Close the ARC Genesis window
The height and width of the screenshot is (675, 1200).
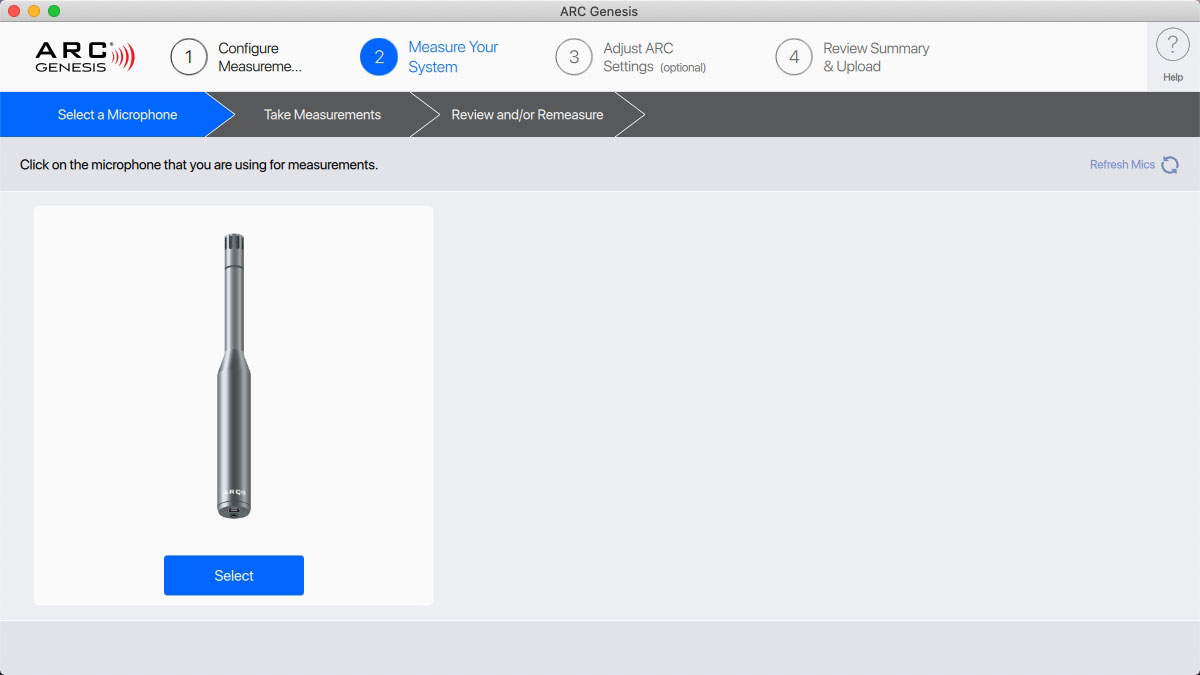coord(14,11)
